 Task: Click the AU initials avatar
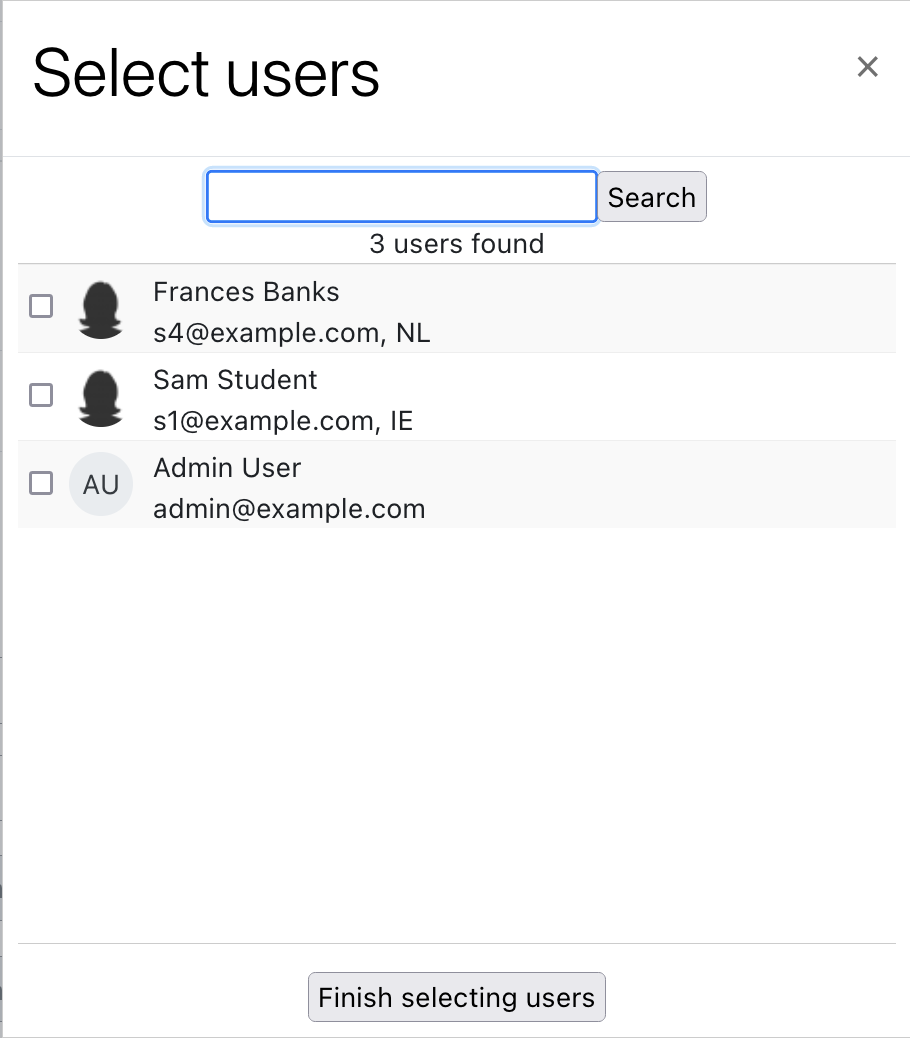point(101,484)
